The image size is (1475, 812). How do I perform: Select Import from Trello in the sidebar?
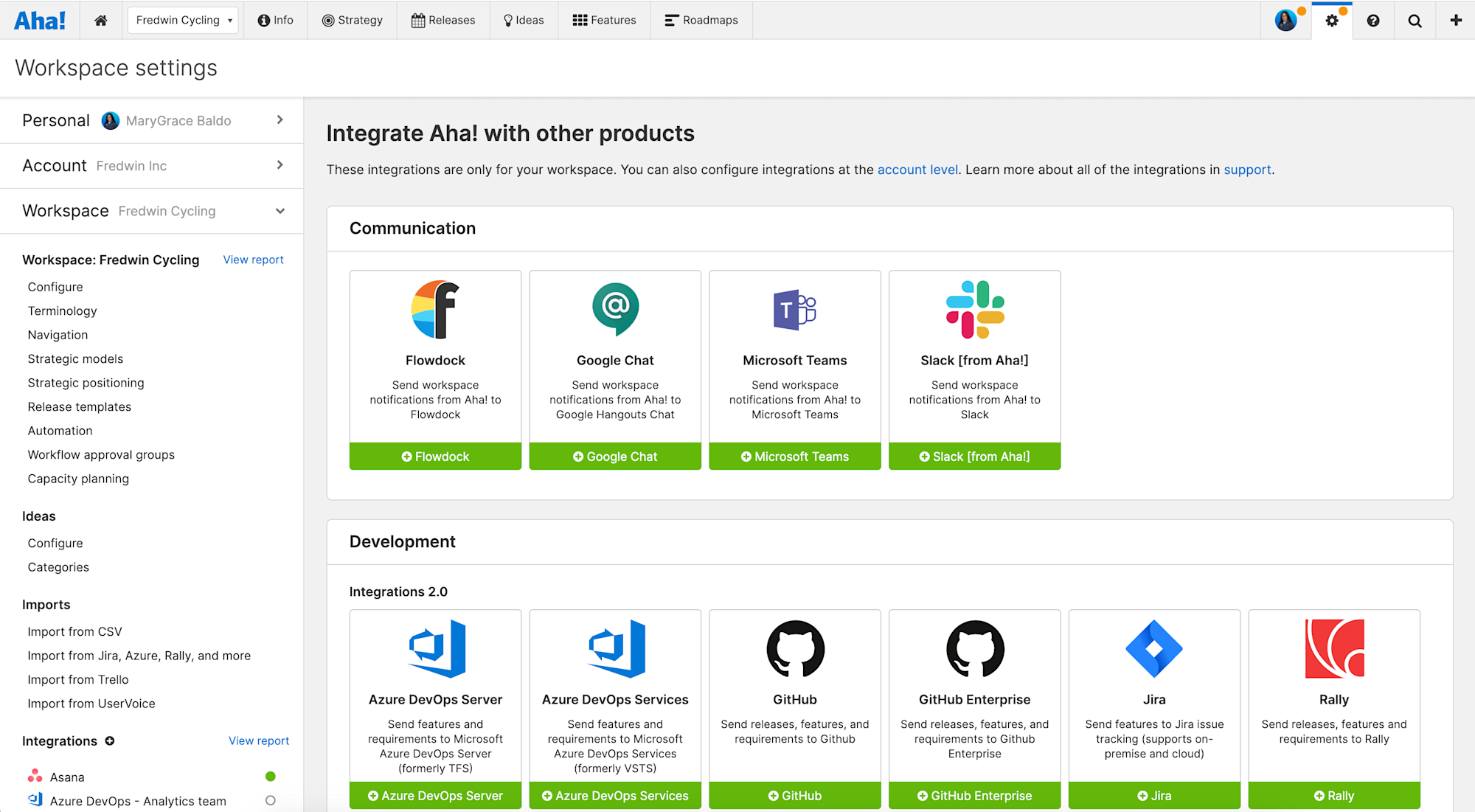tap(77, 679)
